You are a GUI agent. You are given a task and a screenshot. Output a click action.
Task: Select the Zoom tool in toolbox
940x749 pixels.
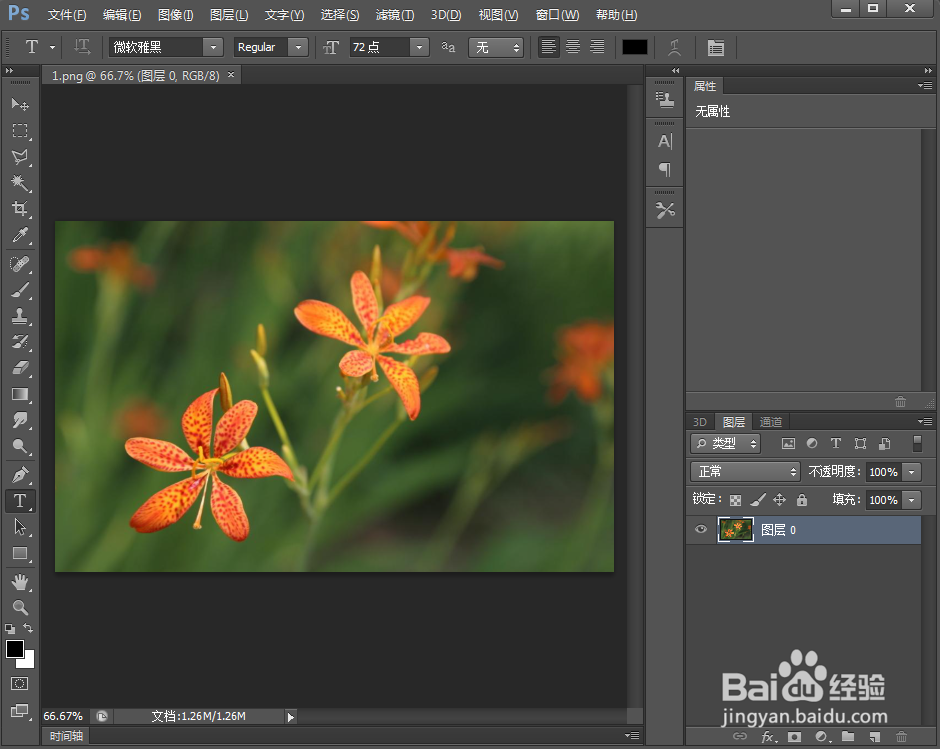tap(19, 607)
